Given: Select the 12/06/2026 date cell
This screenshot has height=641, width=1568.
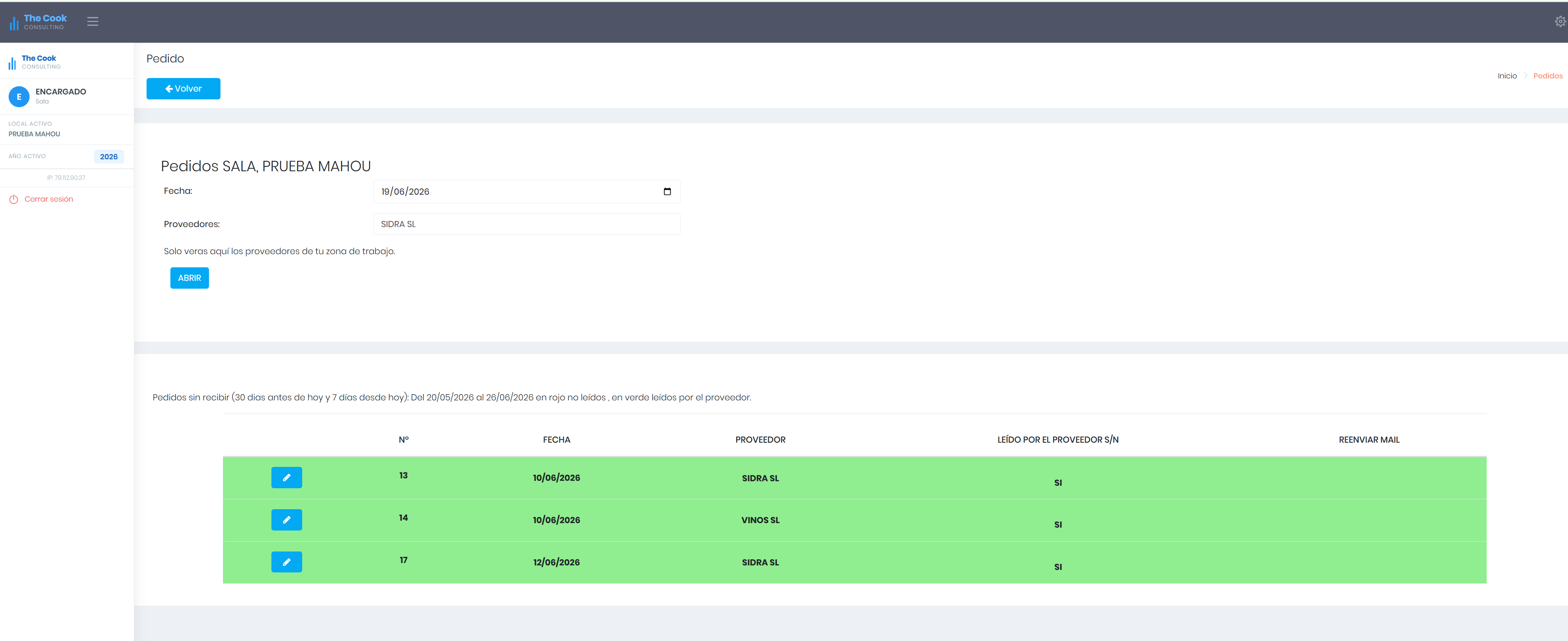Looking at the screenshot, I should pyautogui.click(x=556, y=563).
